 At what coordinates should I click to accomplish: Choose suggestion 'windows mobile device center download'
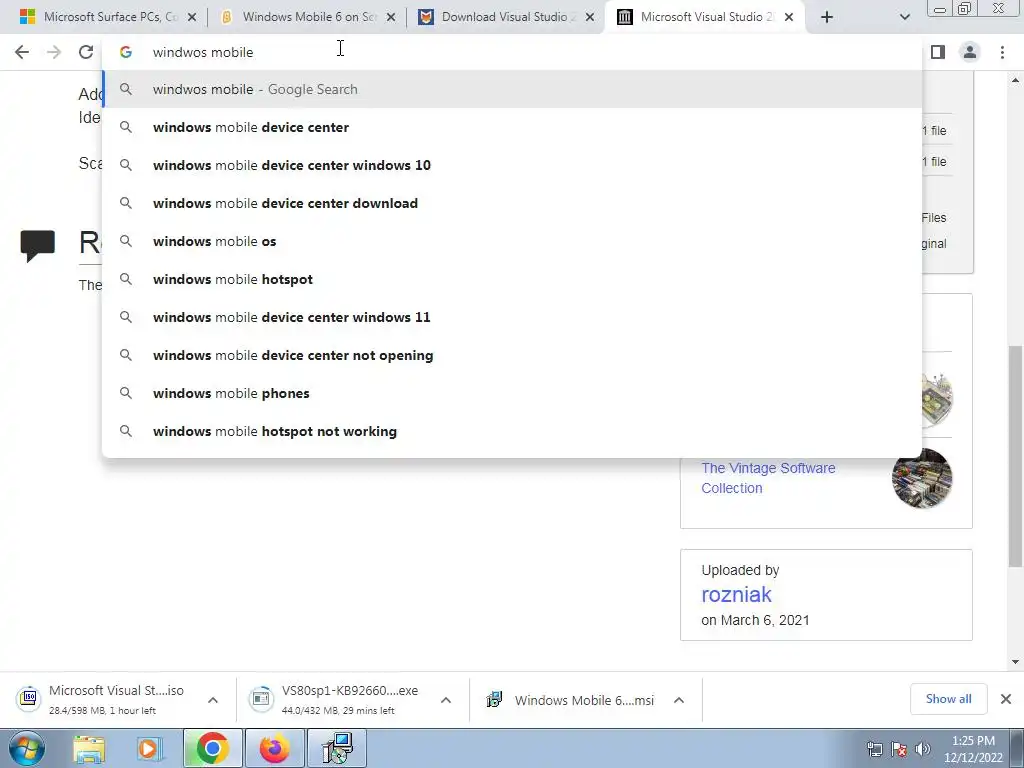pos(512,203)
